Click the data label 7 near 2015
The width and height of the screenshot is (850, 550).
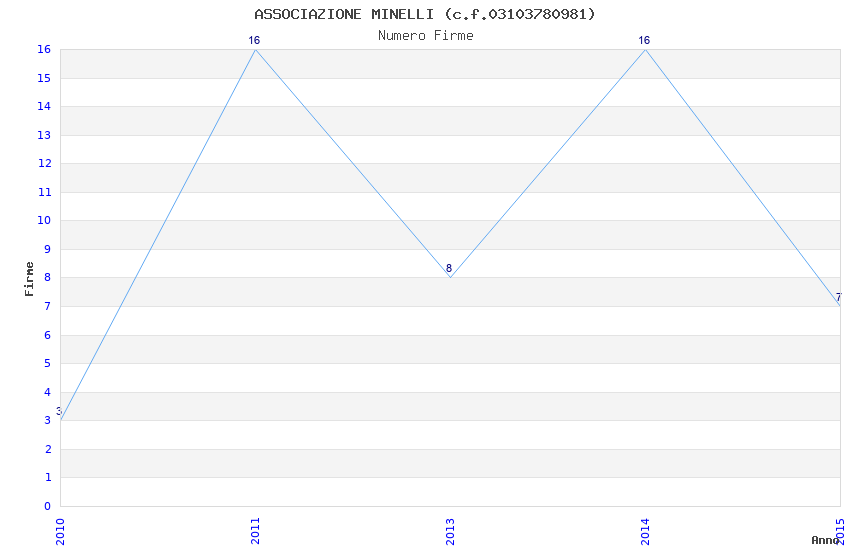839,297
